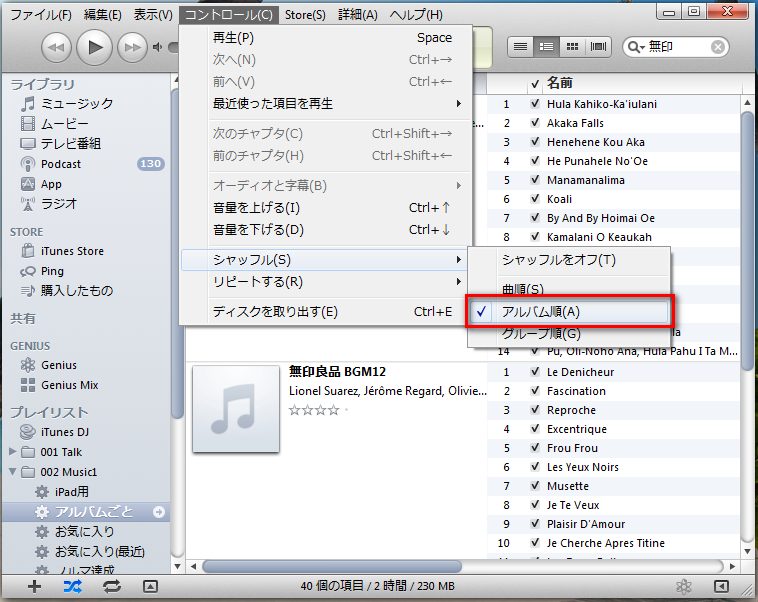Open the 表示(V) menu

tap(153, 15)
